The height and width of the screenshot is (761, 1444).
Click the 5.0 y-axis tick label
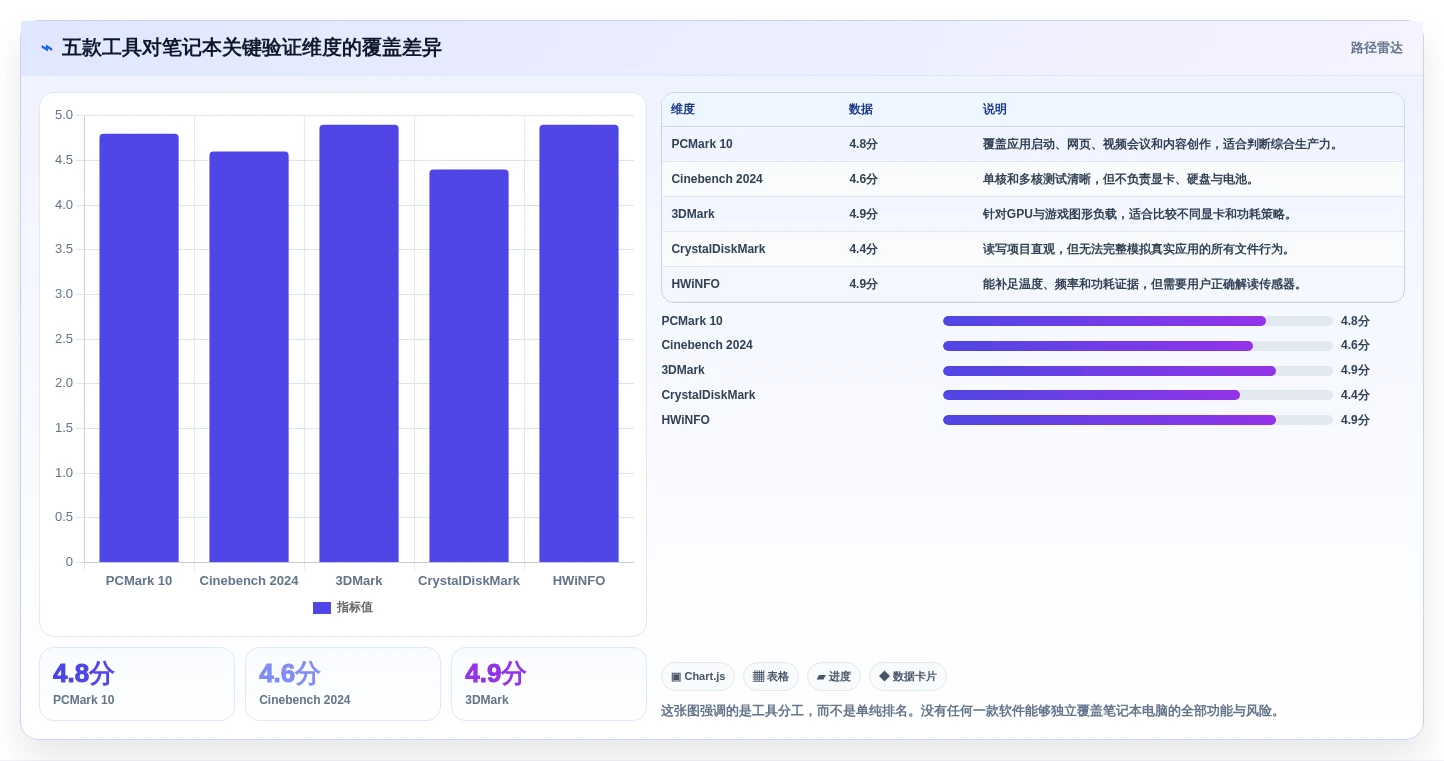[64, 115]
